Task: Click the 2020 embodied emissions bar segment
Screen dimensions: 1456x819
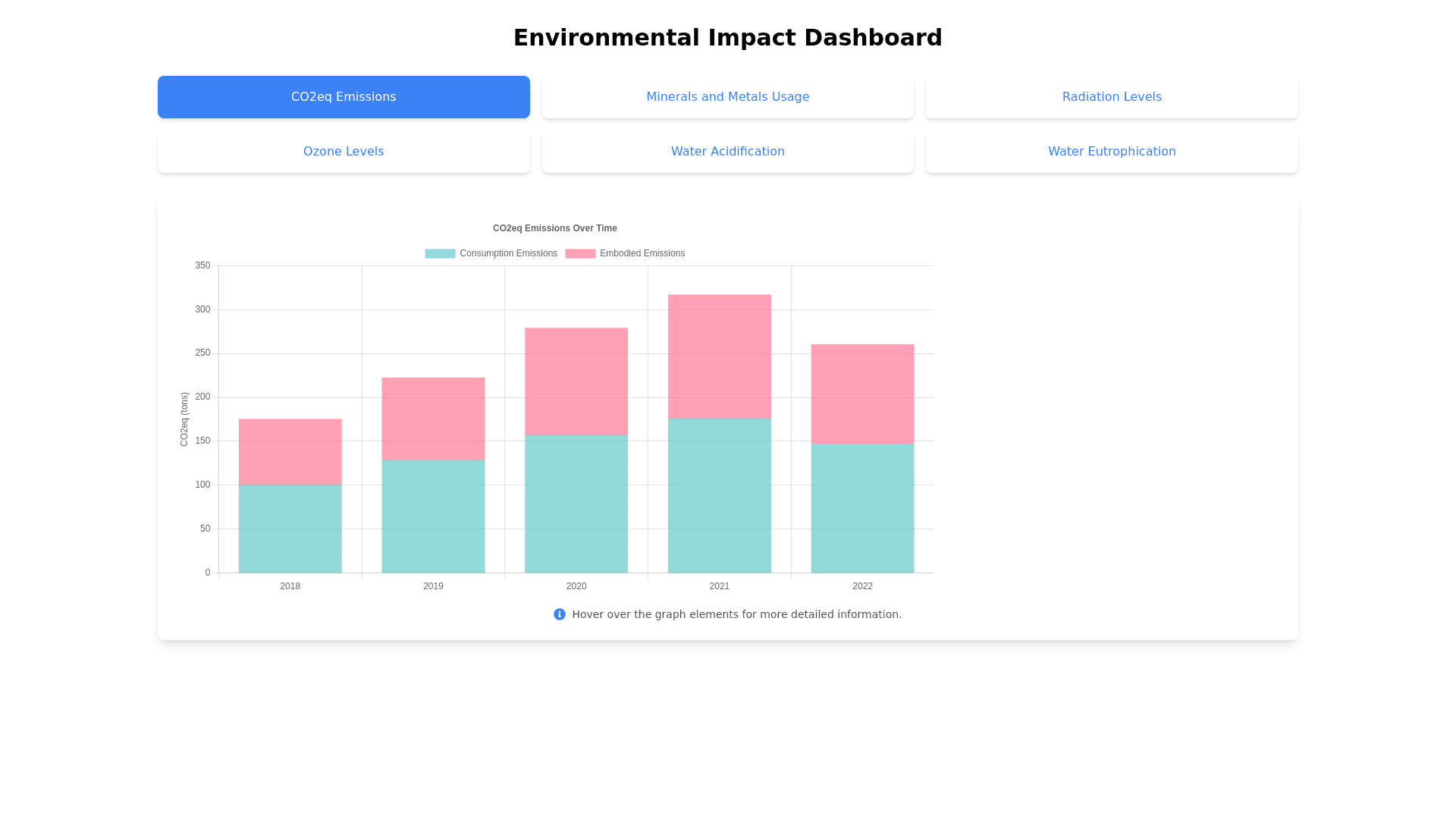Action: click(x=576, y=381)
